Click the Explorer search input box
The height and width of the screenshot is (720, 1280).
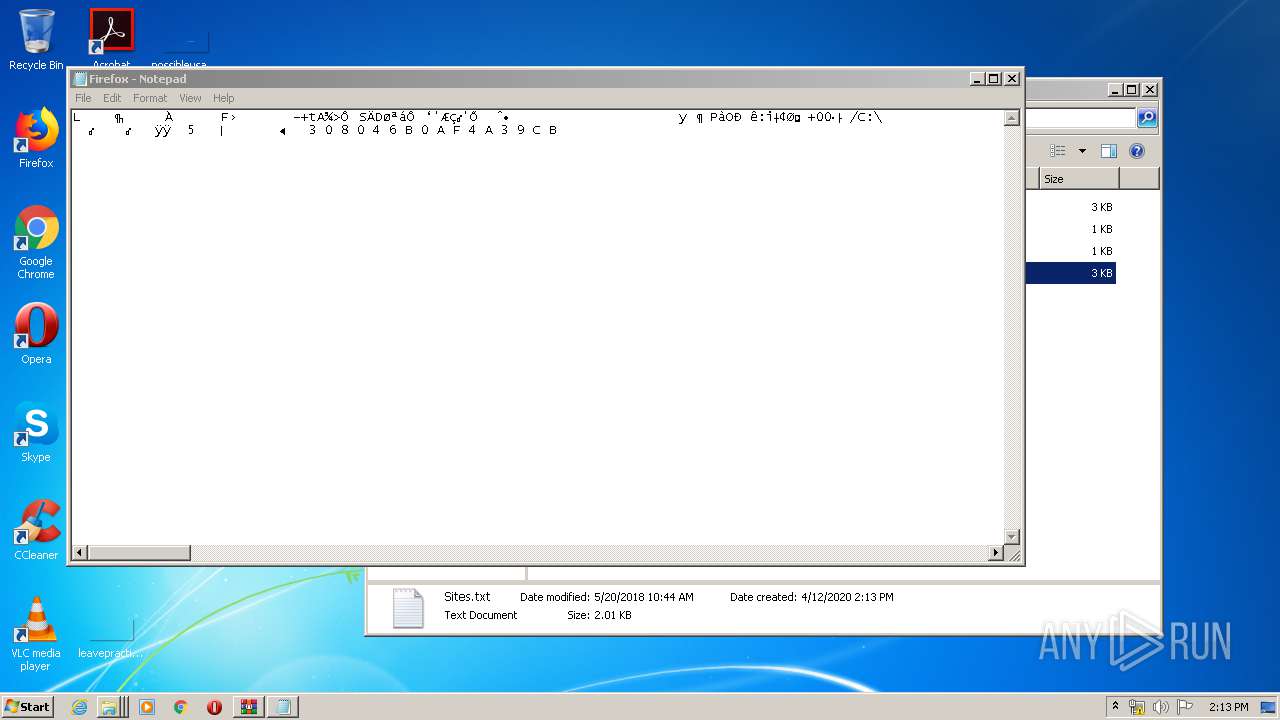pyautogui.click(x=1081, y=118)
